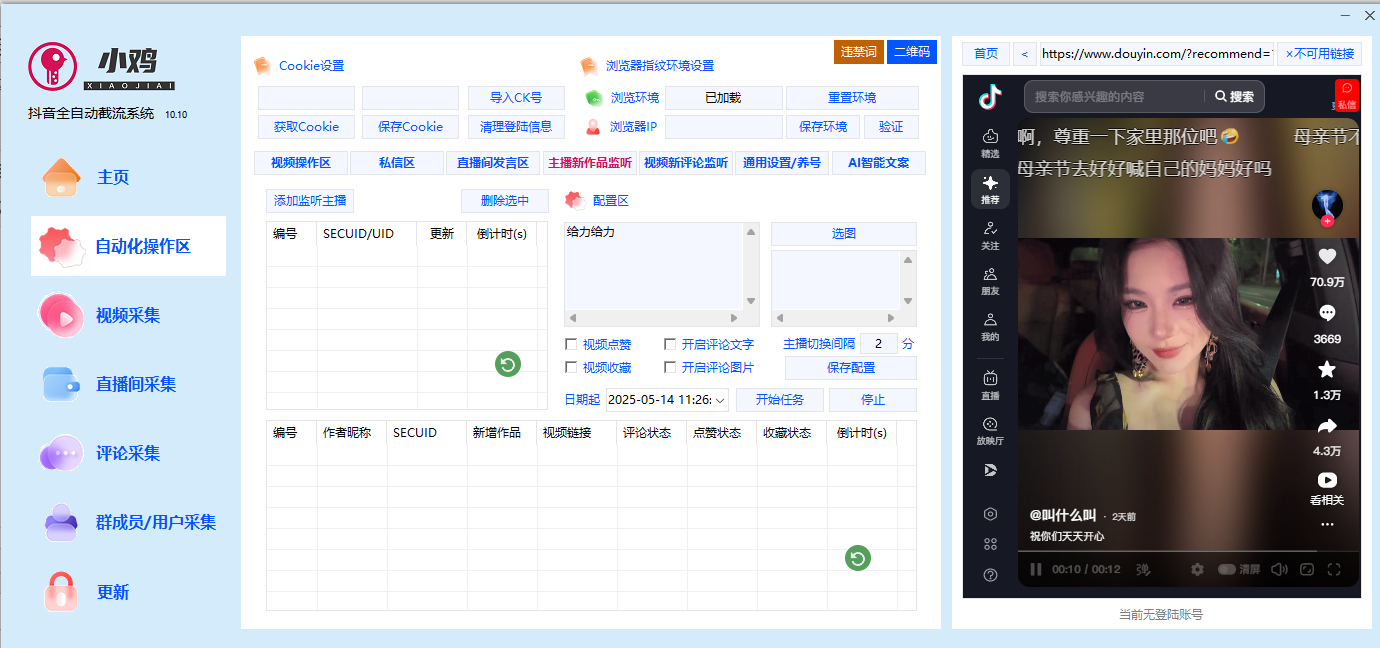
Task: Open 直播 section in the Douyin sidebar
Action: point(989,385)
